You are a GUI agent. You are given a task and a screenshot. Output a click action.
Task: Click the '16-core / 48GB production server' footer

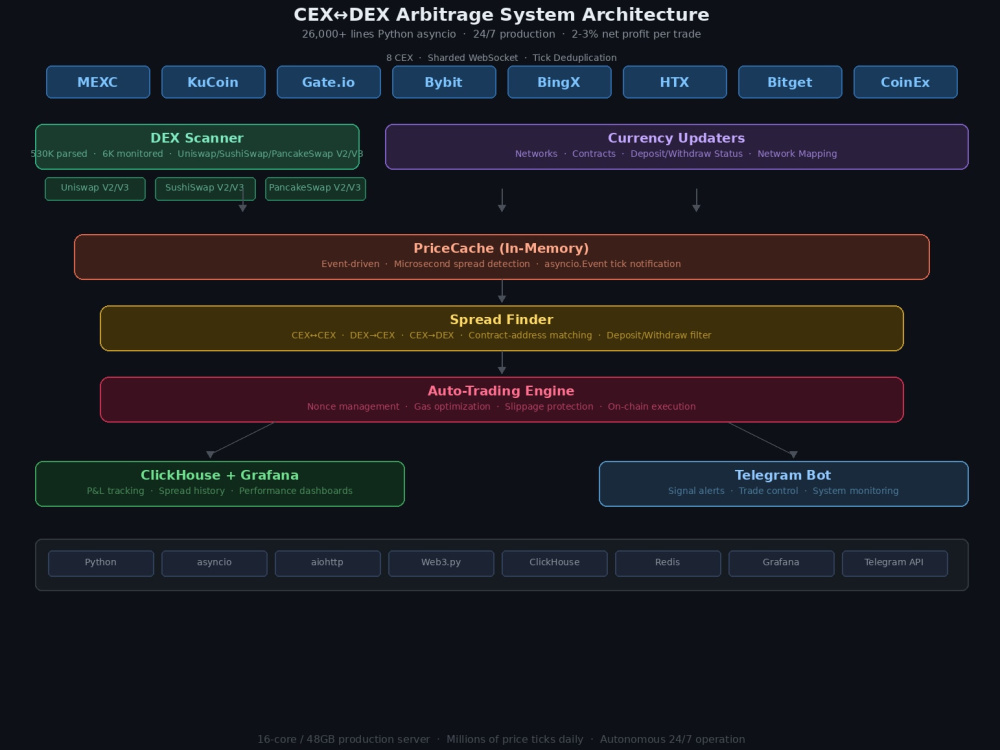(x=344, y=740)
